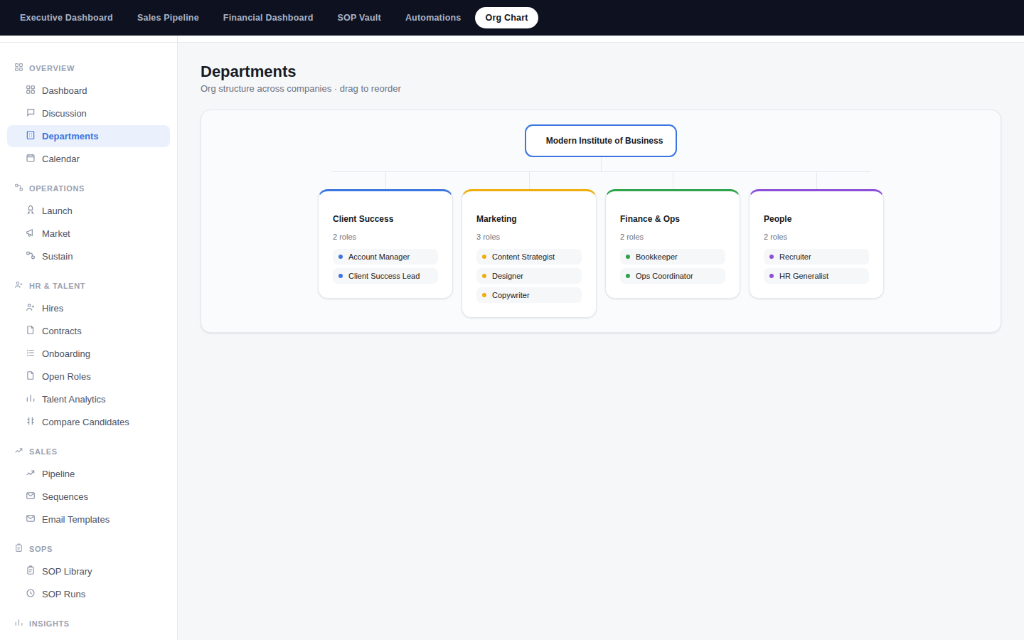Screen dimensions: 1024x640
Task: Click the SOP Runs clock icon
Action: pyautogui.click(x=30, y=594)
